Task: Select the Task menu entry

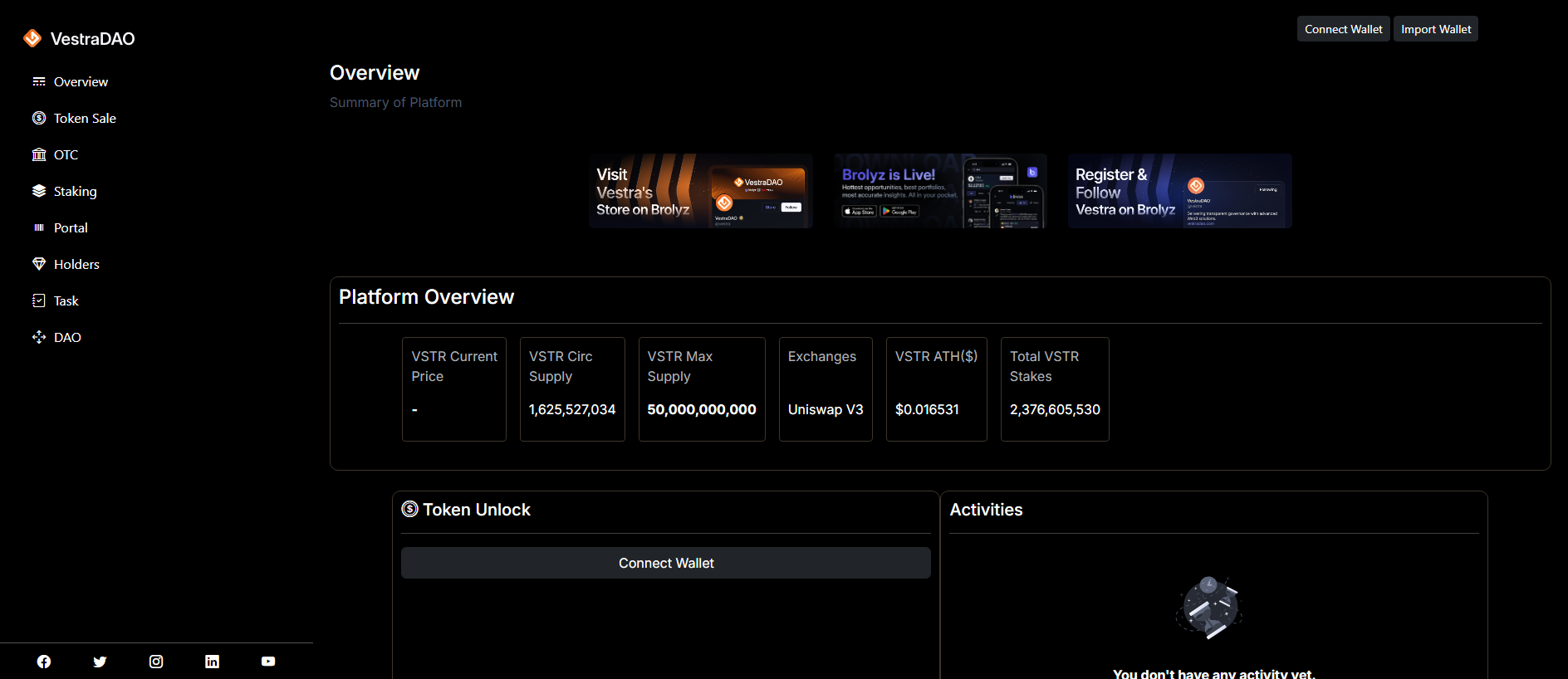Action: pyautogui.click(x=66, y=300)
